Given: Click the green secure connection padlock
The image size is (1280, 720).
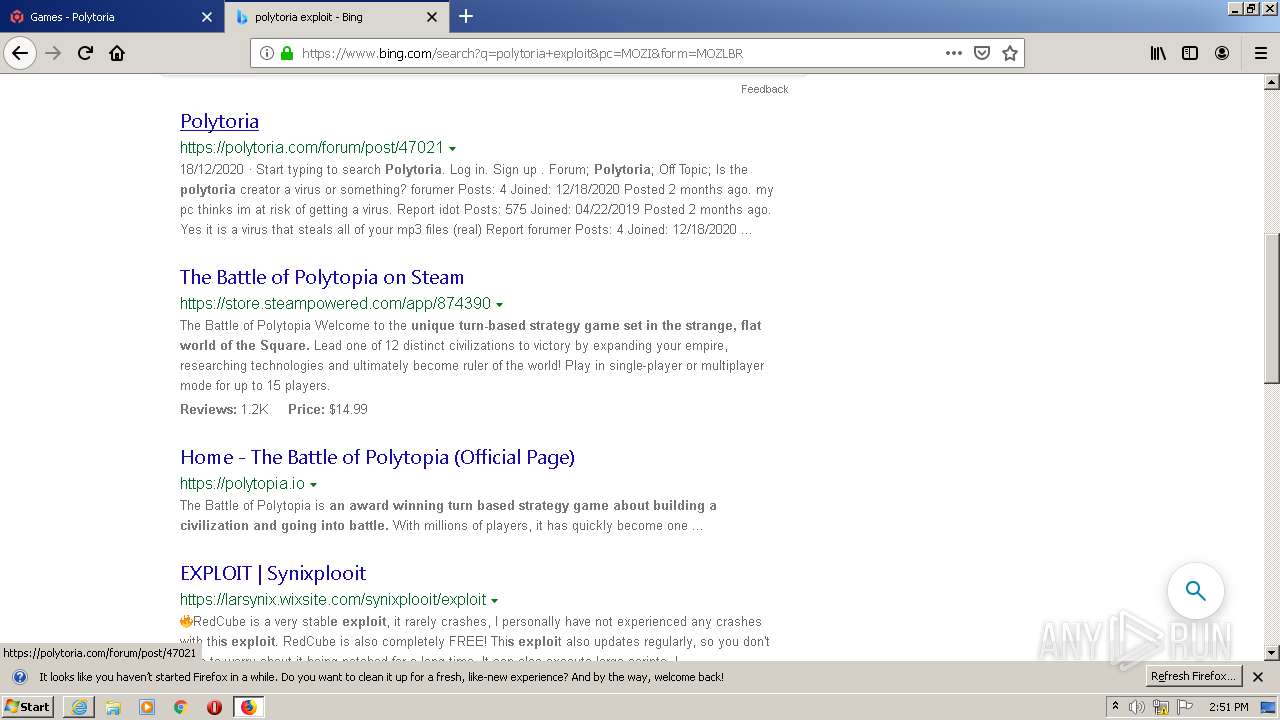Looking at the screenshot, I should 287,53.
